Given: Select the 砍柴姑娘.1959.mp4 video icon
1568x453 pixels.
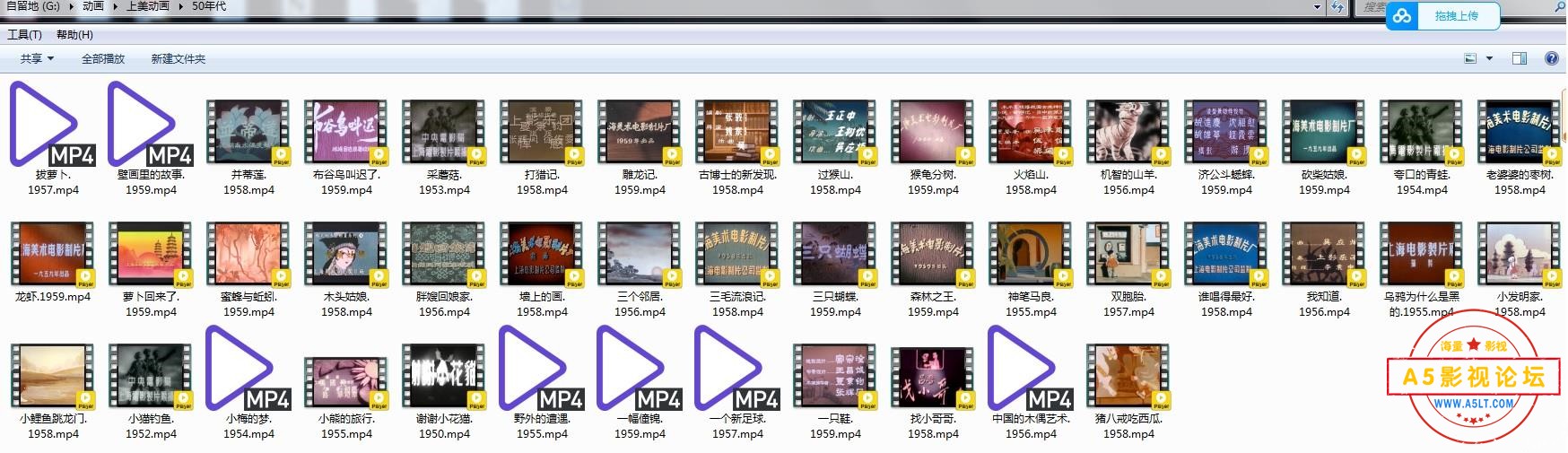Looking at the screenshot, I should pos(1324,133).
